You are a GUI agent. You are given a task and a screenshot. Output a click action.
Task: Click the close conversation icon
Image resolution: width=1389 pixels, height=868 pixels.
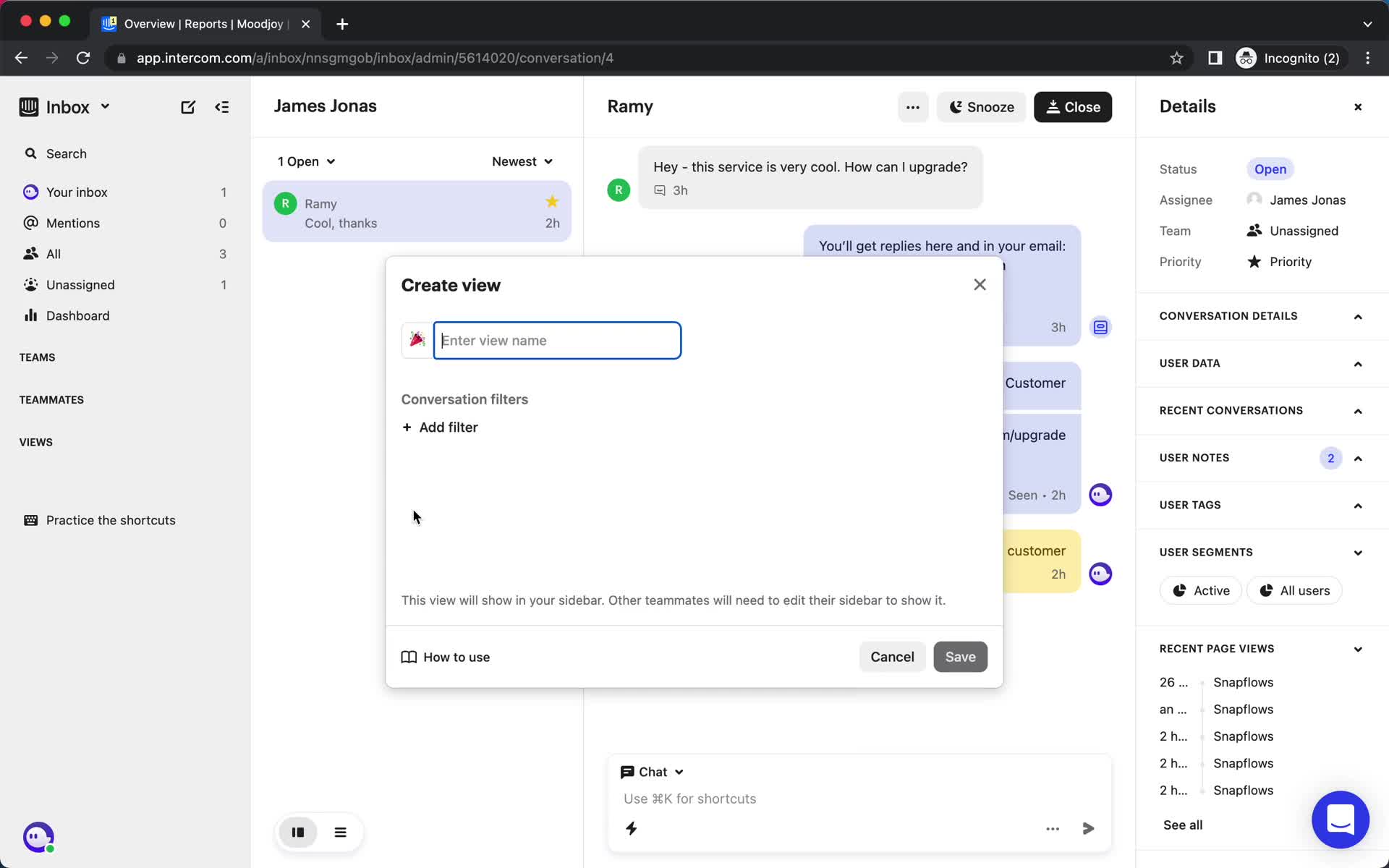tap(1072, 107)
